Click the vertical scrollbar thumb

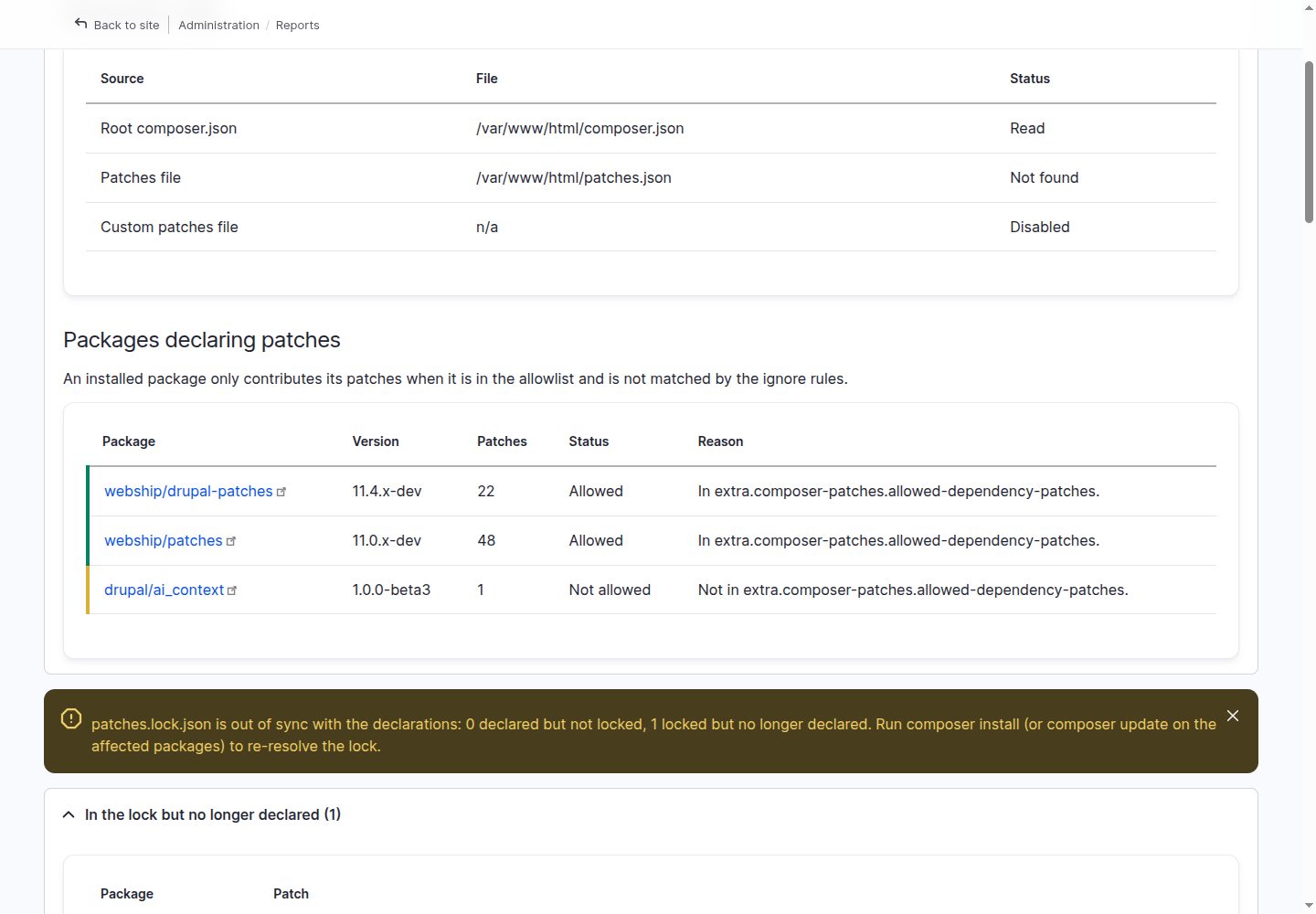coord(1309,142)
